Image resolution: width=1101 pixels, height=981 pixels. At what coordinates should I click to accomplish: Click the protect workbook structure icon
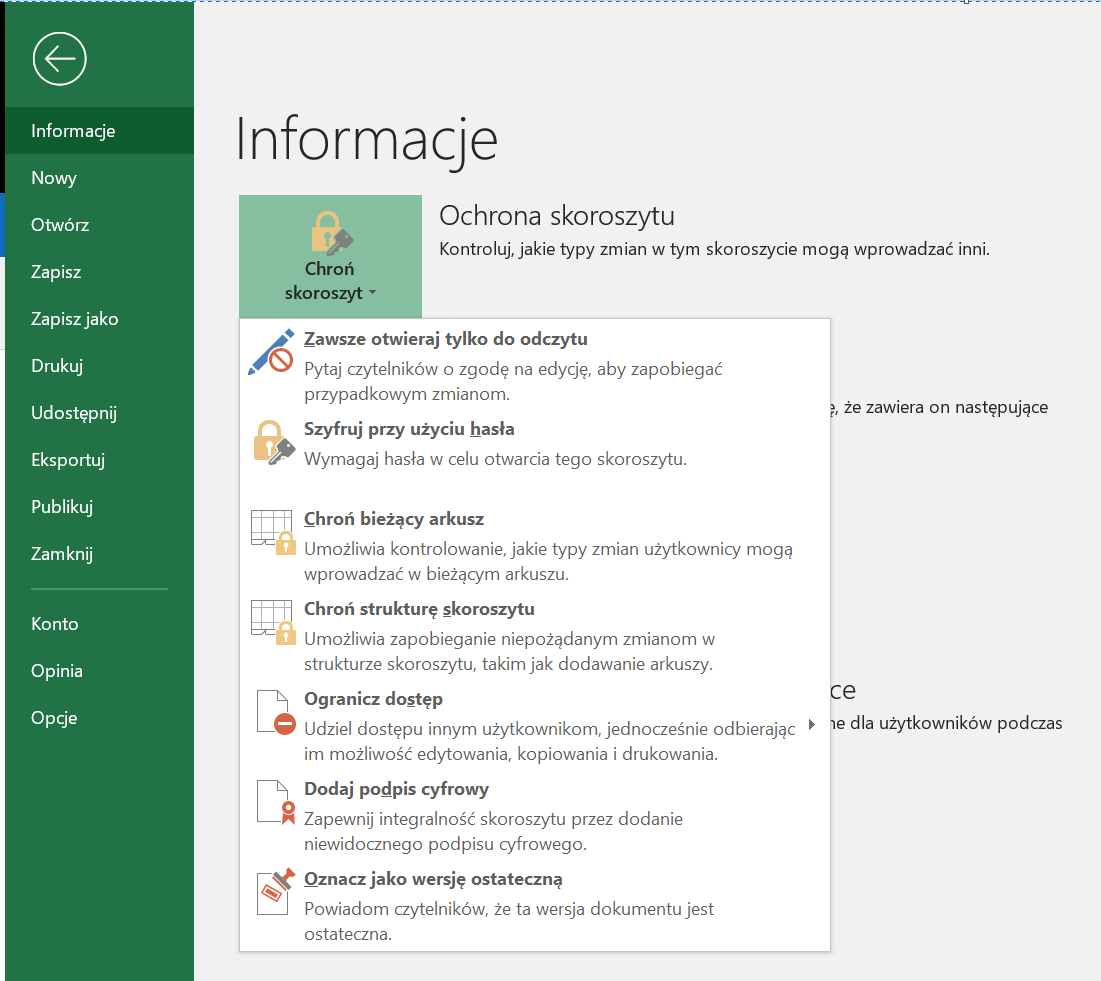(x=273, y=622)
